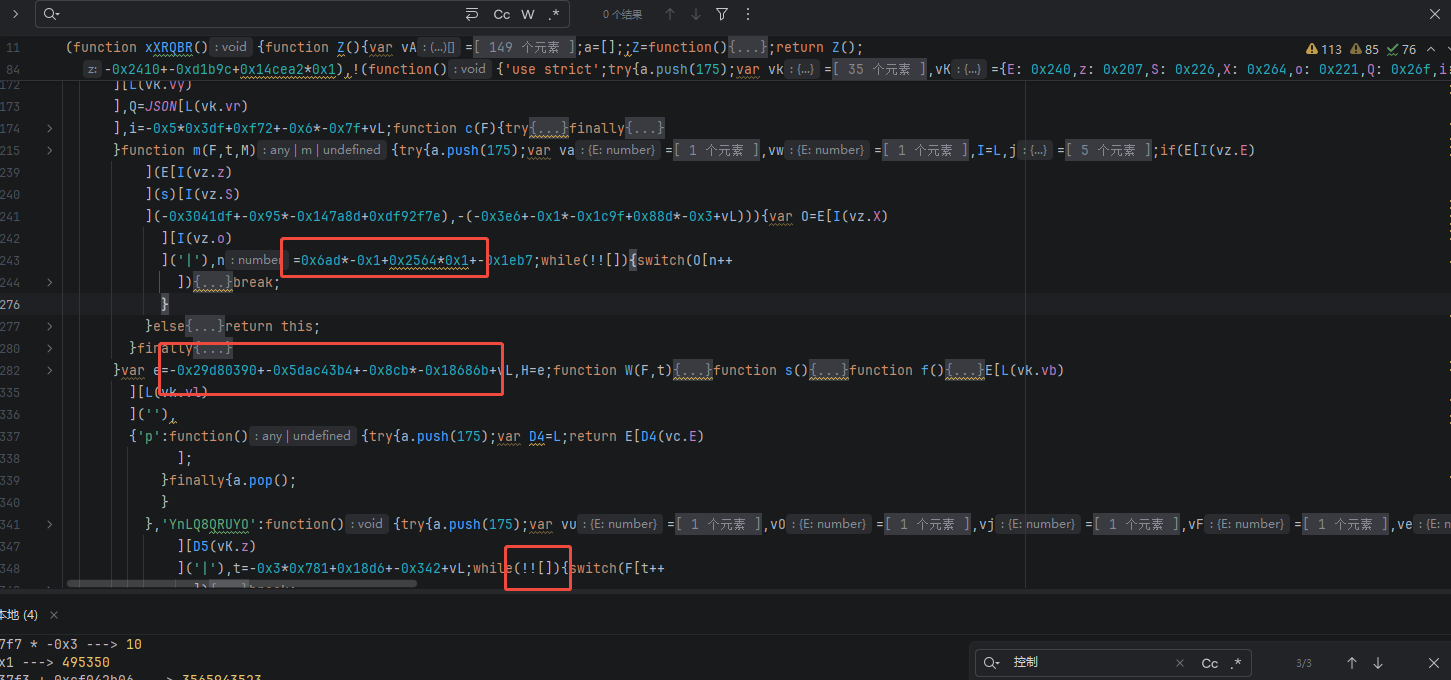1451x680 pixels.
Task: Expand the fold at line 277
Action: click(50, 326)
